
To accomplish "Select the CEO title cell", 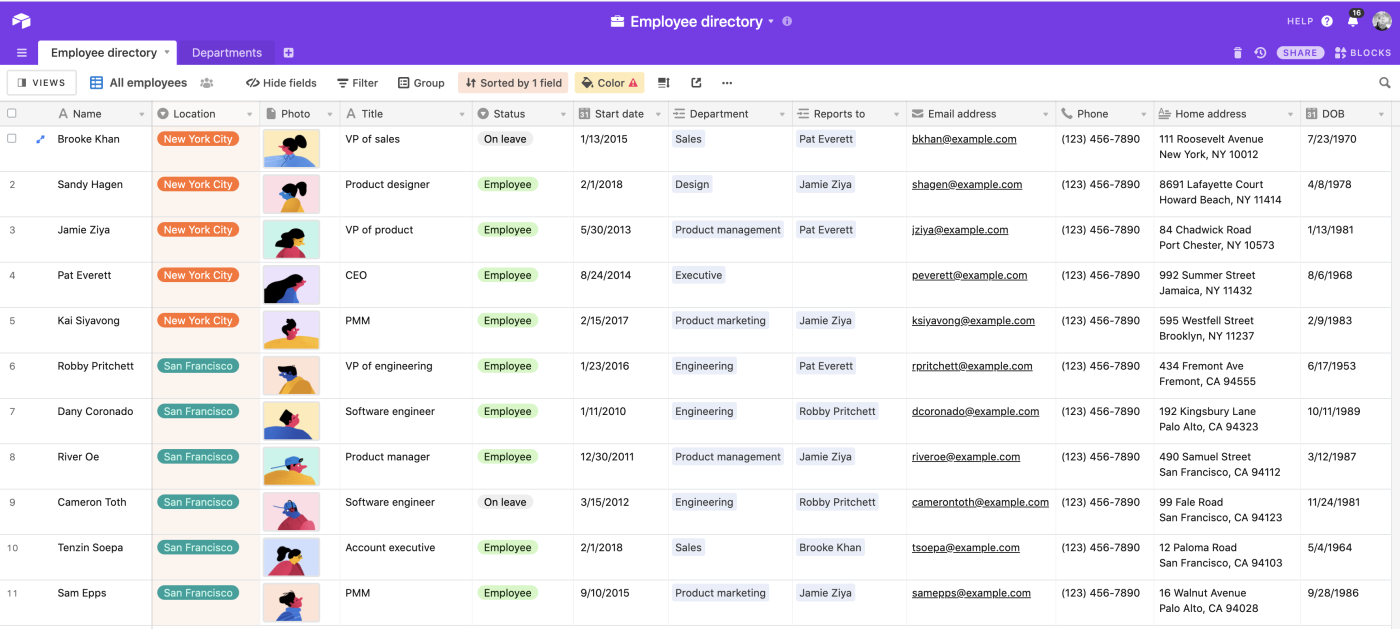I will click(406, 285).
